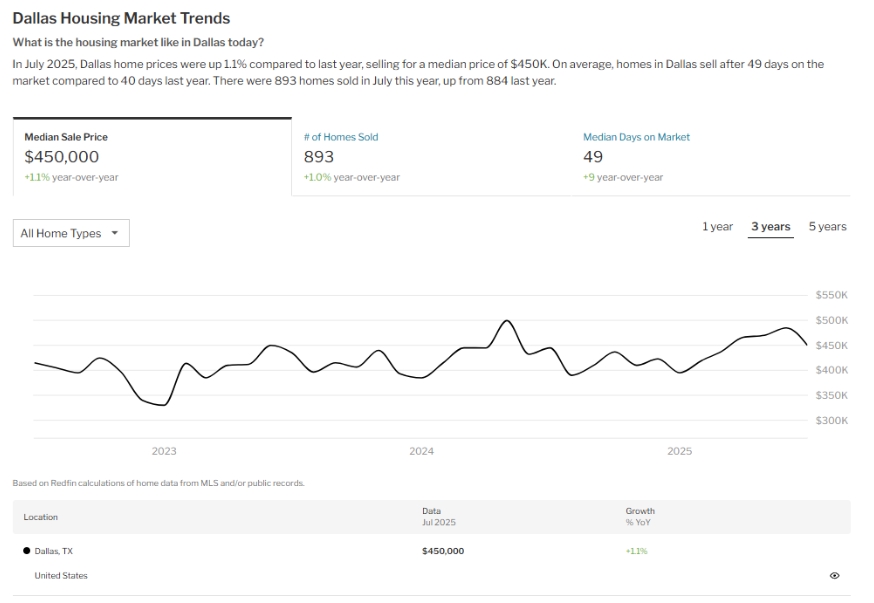Click the Location column header

click(41, 517)
